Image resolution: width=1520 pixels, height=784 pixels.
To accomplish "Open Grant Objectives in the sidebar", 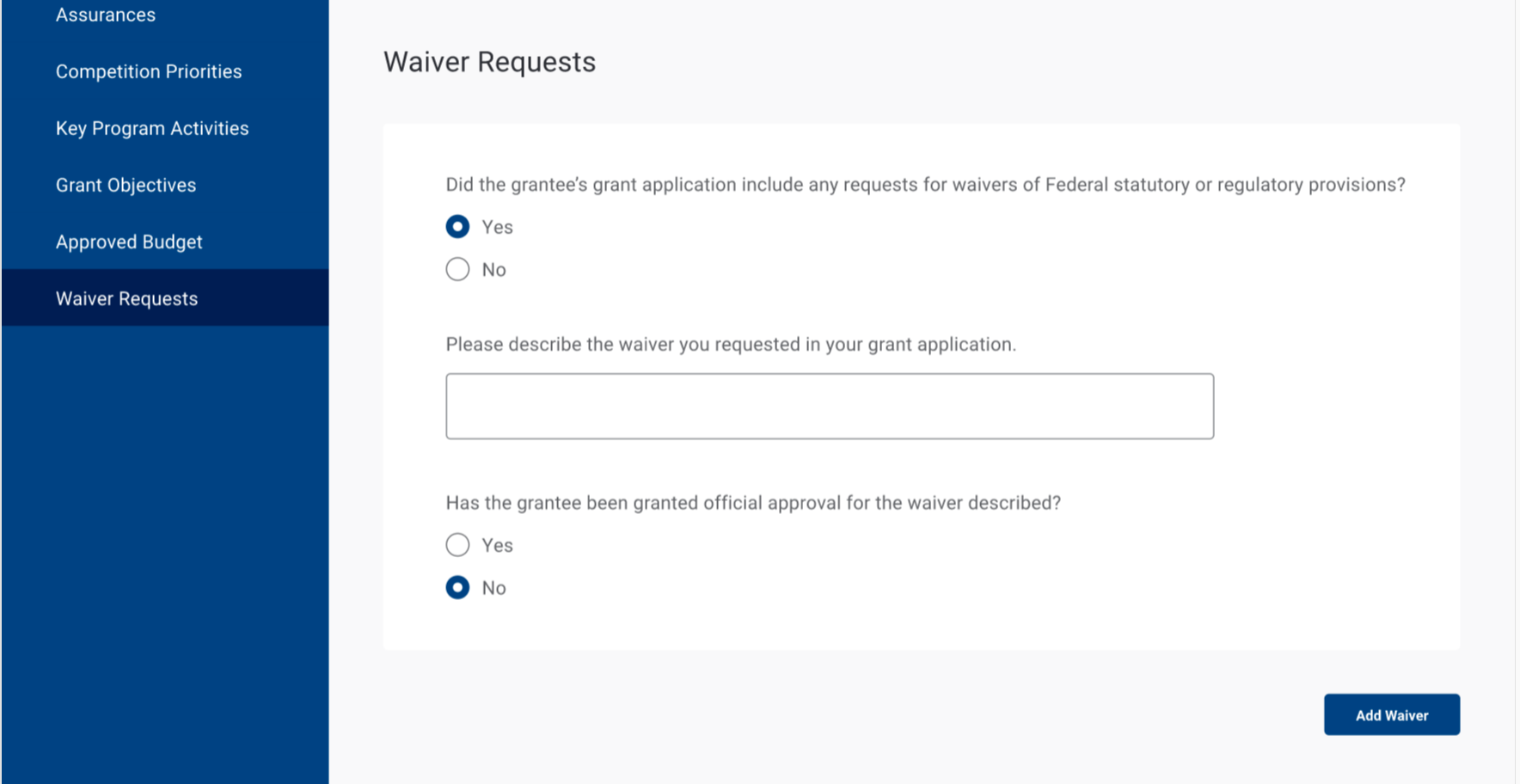I will pyautogui.click(x=126, y=186).
